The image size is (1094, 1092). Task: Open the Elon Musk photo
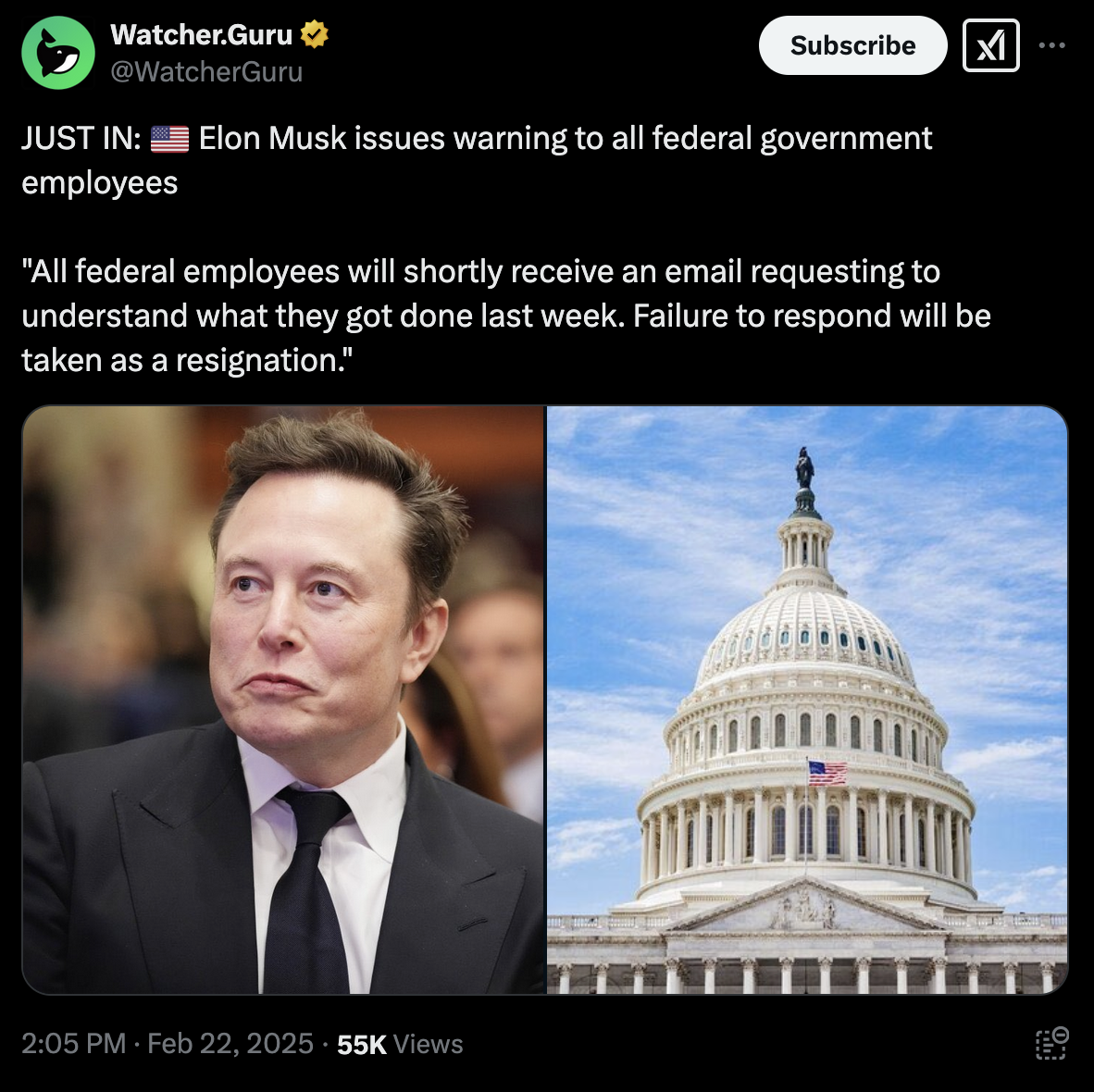[283, 700]
